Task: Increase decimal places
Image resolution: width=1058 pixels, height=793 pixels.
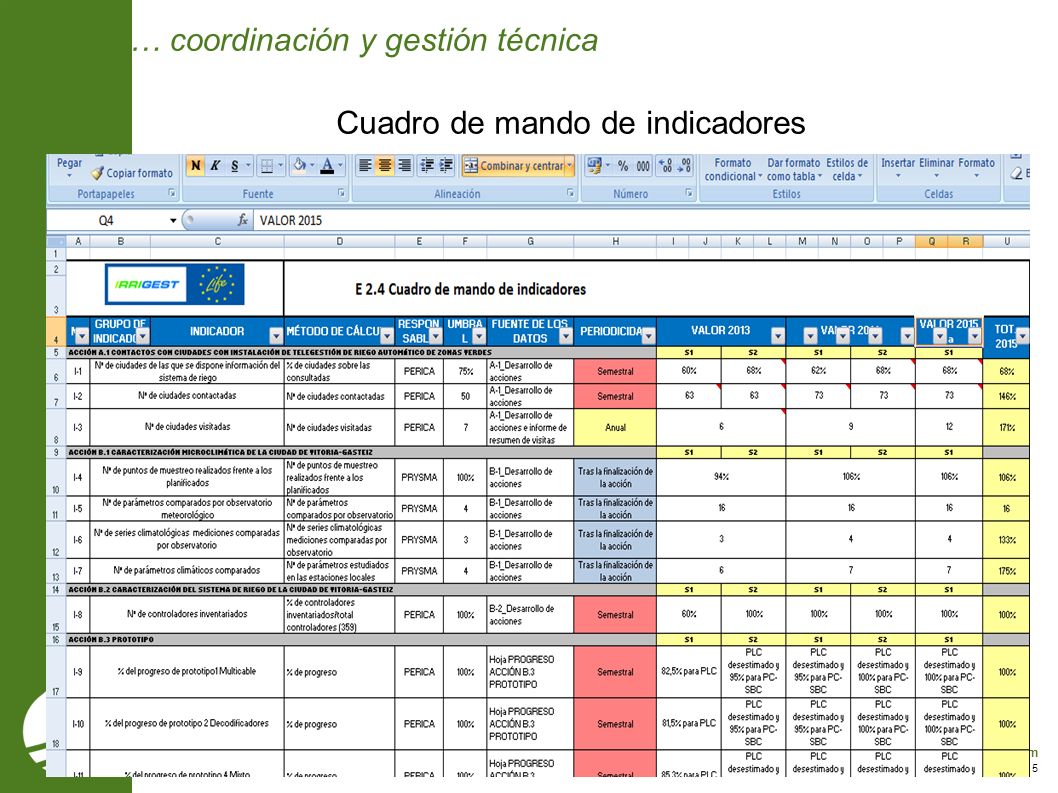Action: click(666, 165)
